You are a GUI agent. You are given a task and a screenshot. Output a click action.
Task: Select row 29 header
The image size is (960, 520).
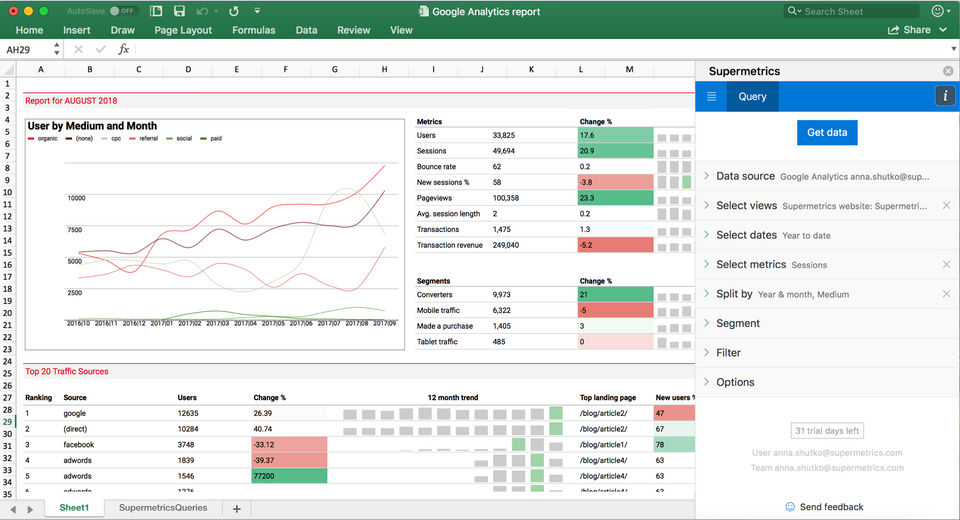coord(7,422)
